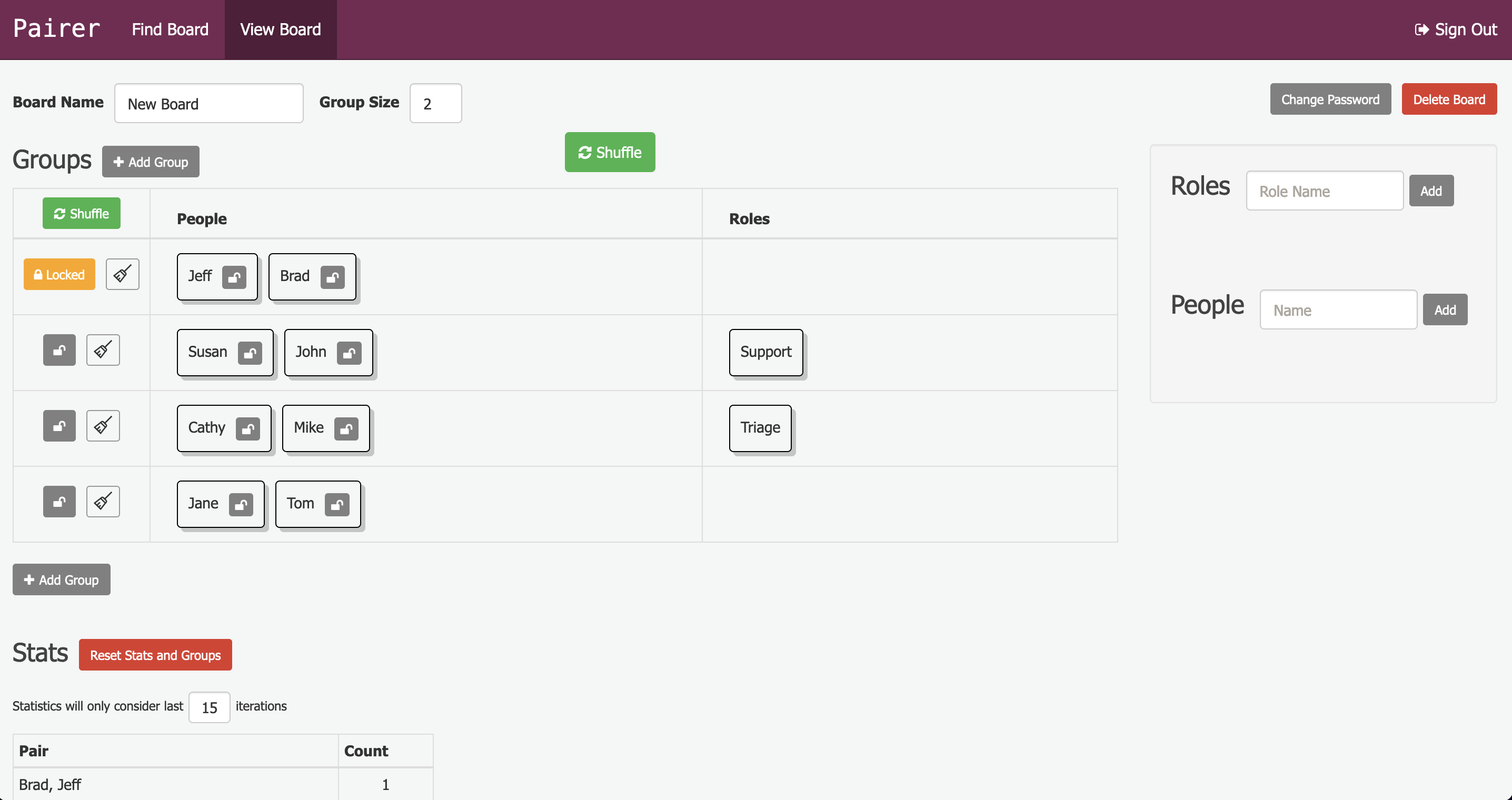The image size is (1512, 800).
Task: Click the Change Password button
Action: (x=1330, y=99)
